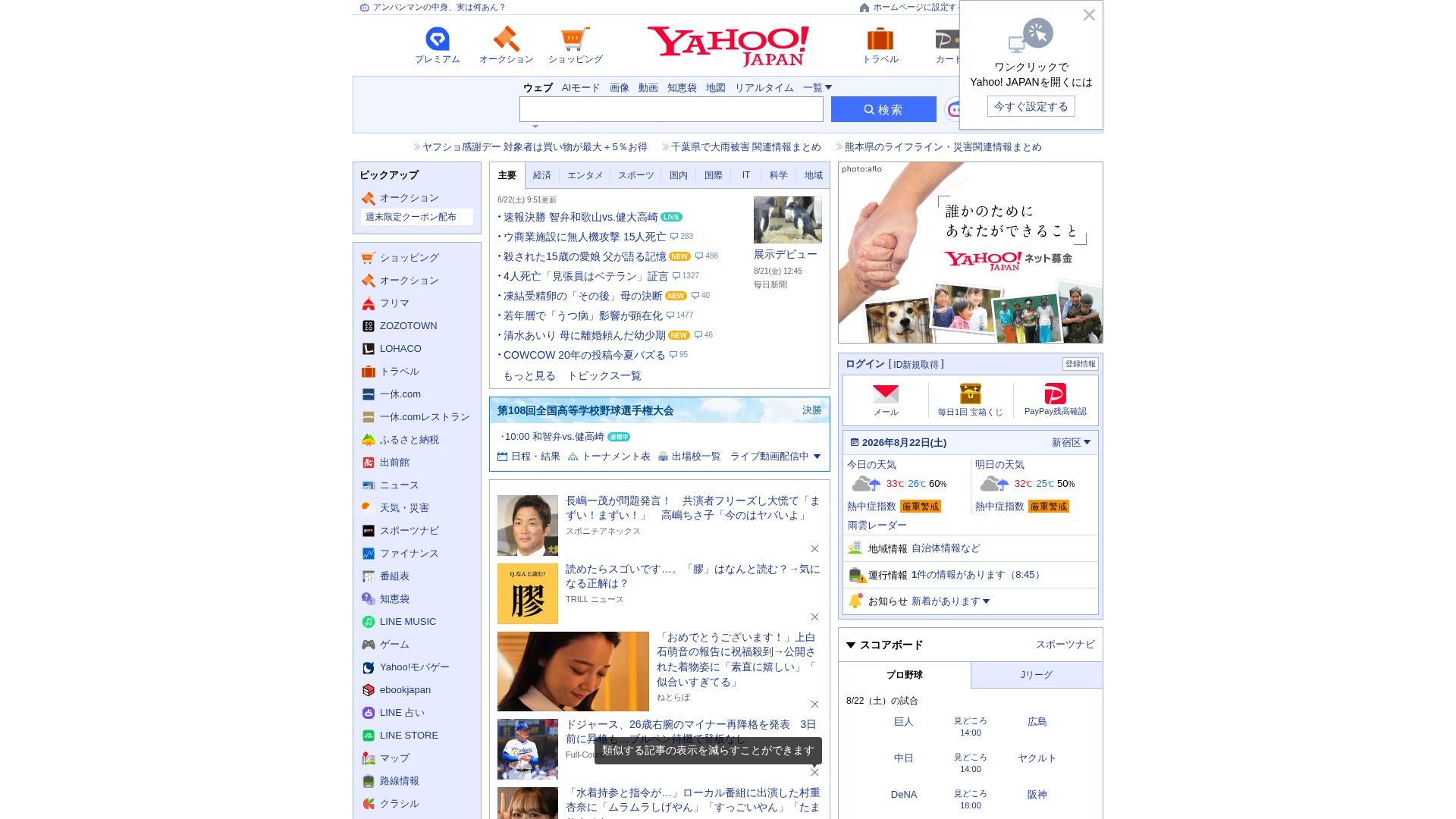The height and width of the screenshot is (819, 1456).
Task: Open LINE MUSIC in the sidebar
Action: tap(407, 622)
